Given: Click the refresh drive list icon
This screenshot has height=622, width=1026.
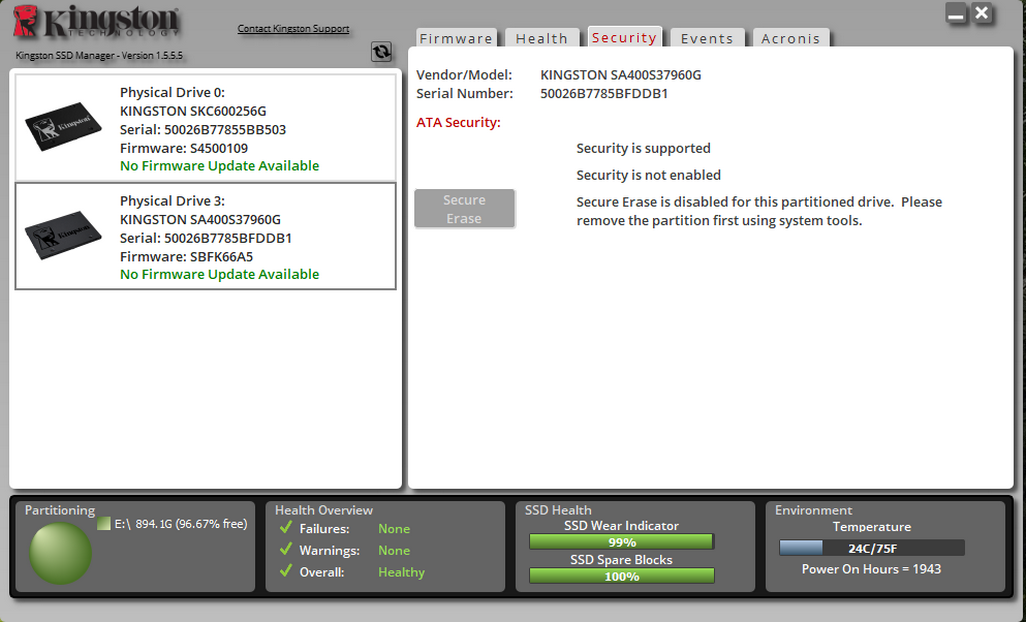Looking at the screenshot, I should (x=381, y=52).
